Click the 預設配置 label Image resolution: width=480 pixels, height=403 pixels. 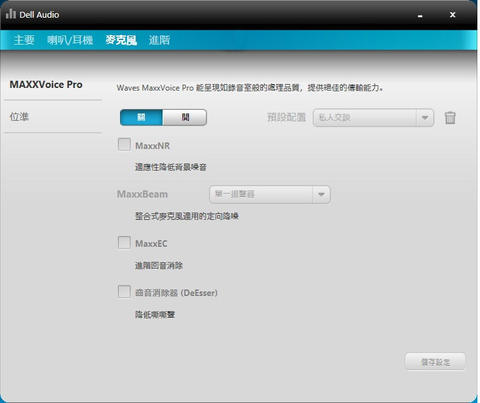(x=286, y=117)
